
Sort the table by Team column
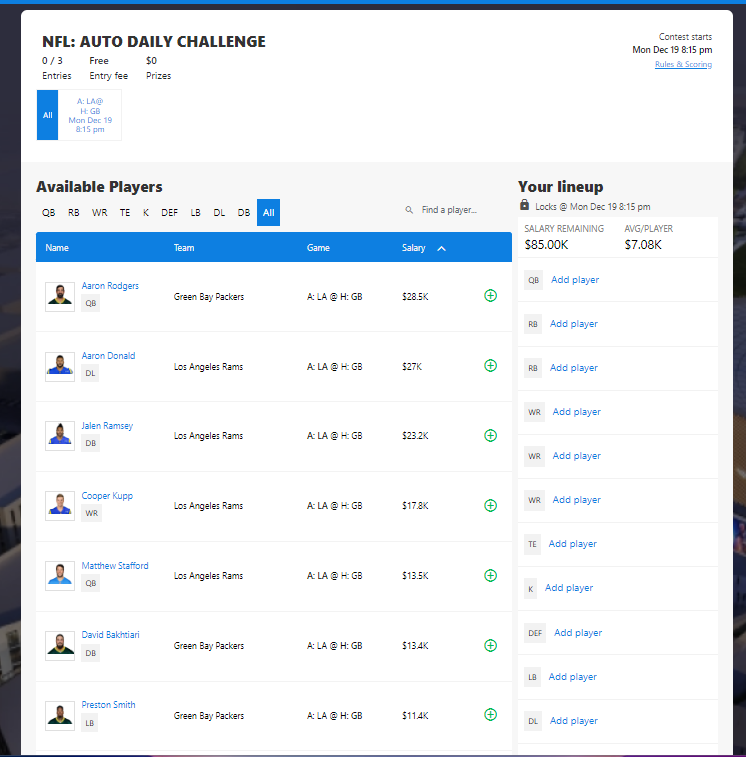(184, 248)
